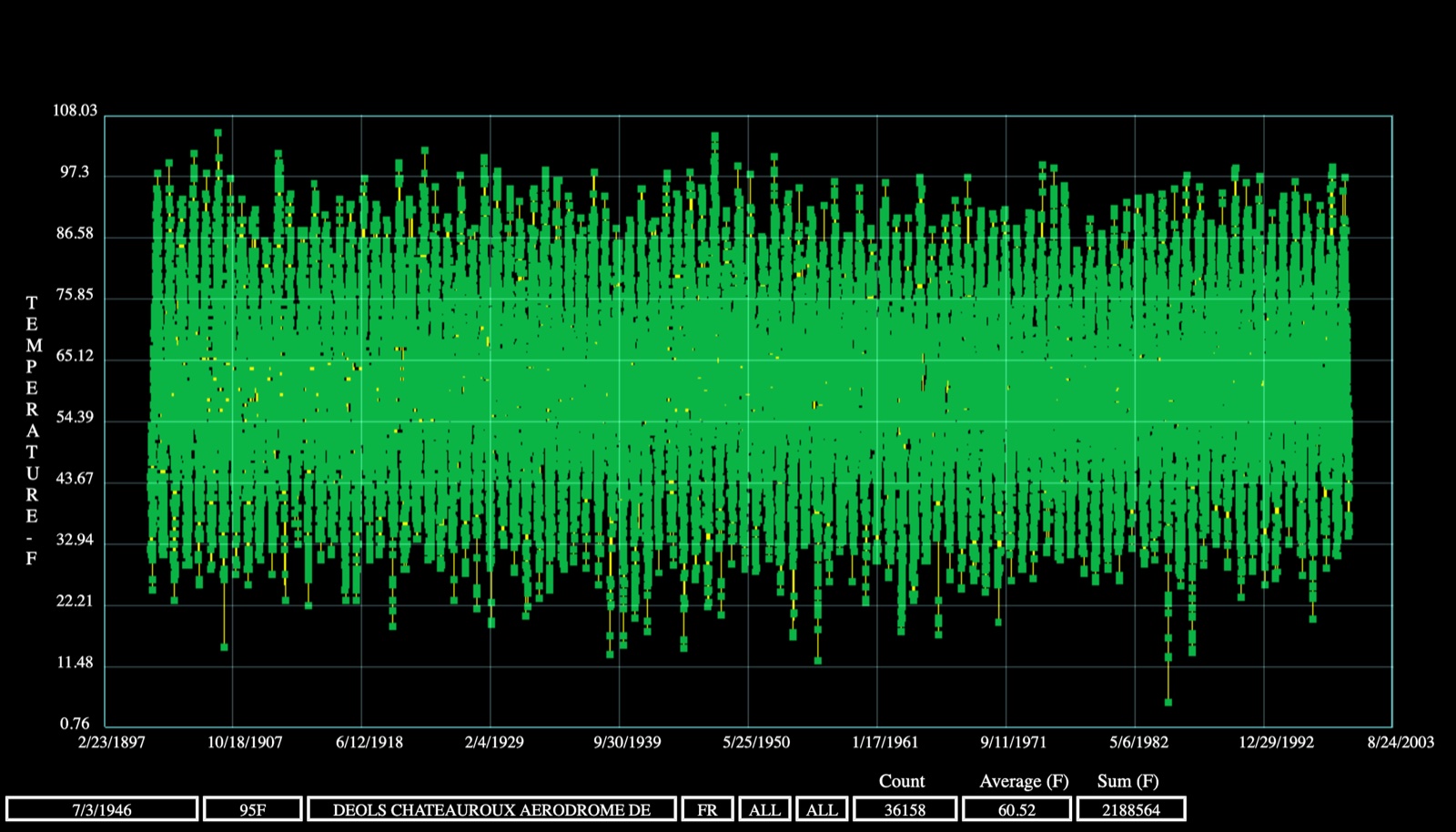Select the temperature field showing 95F
Screen dimensions: 1456x832
pyautogui.click(x=253, y=809)
